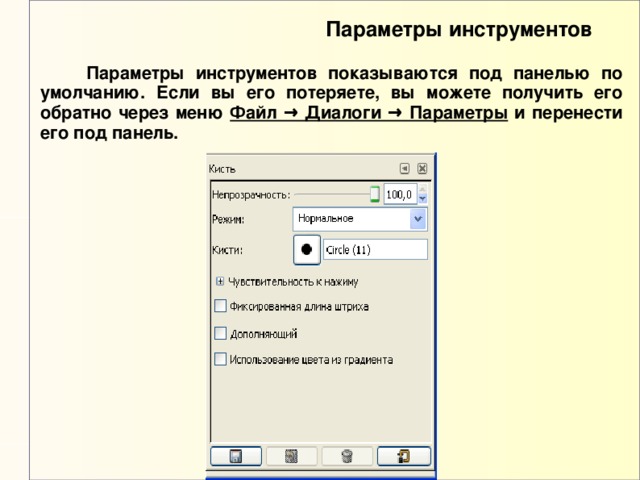Screen dimensions: 640x480
Task: Click the Непрозрачность slider handle
Action: point(375,194)
